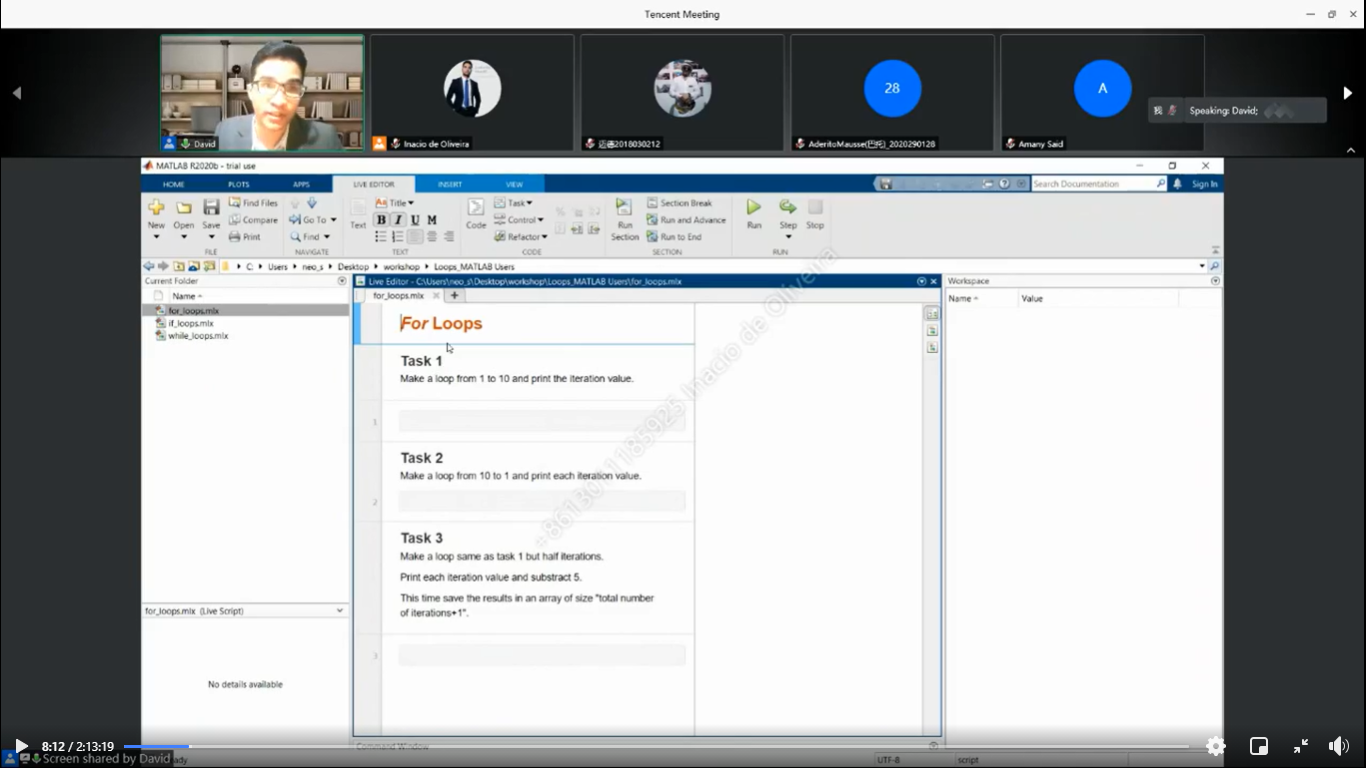1366x768 pixels.
Task: Click the Compare files tool
Action: click(253, 220)
